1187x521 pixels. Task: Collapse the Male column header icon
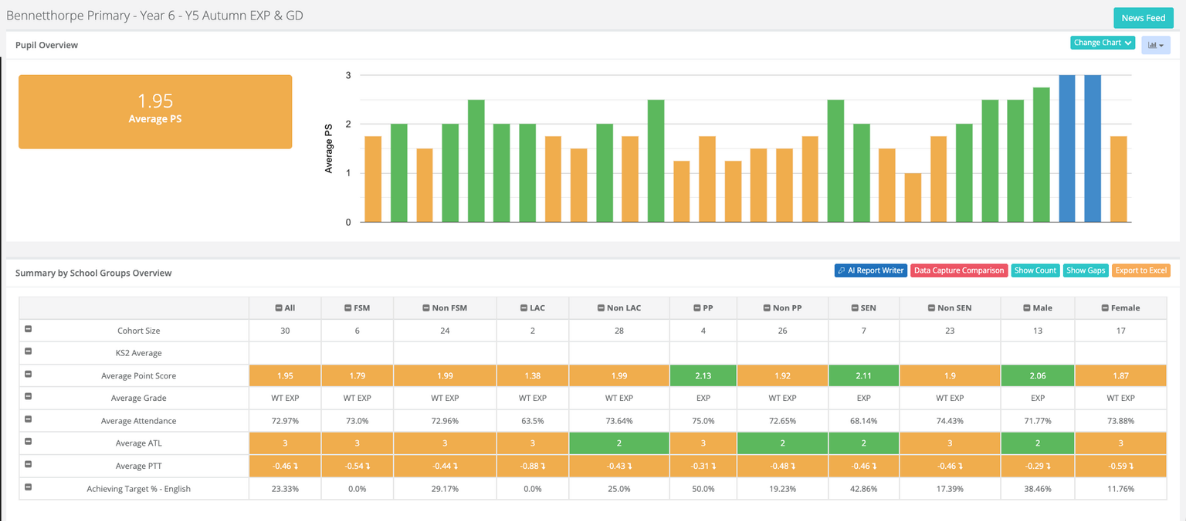[1027, 308]
